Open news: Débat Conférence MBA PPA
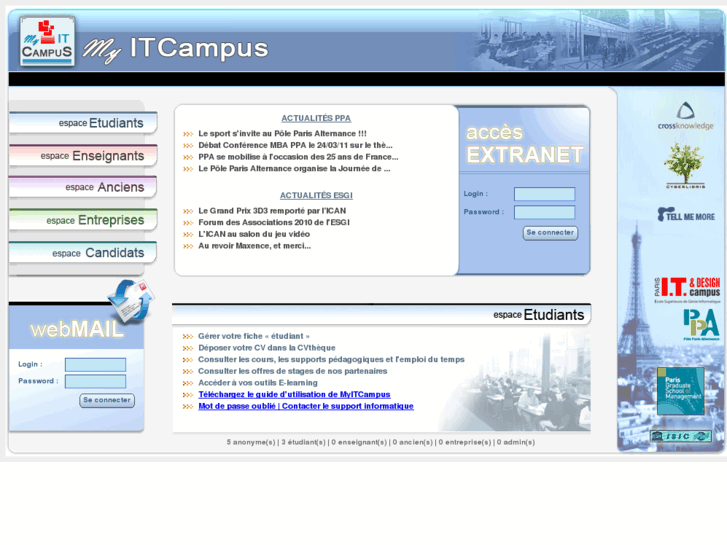The height and width of the screenshot is (545, 727). point(295,145)
